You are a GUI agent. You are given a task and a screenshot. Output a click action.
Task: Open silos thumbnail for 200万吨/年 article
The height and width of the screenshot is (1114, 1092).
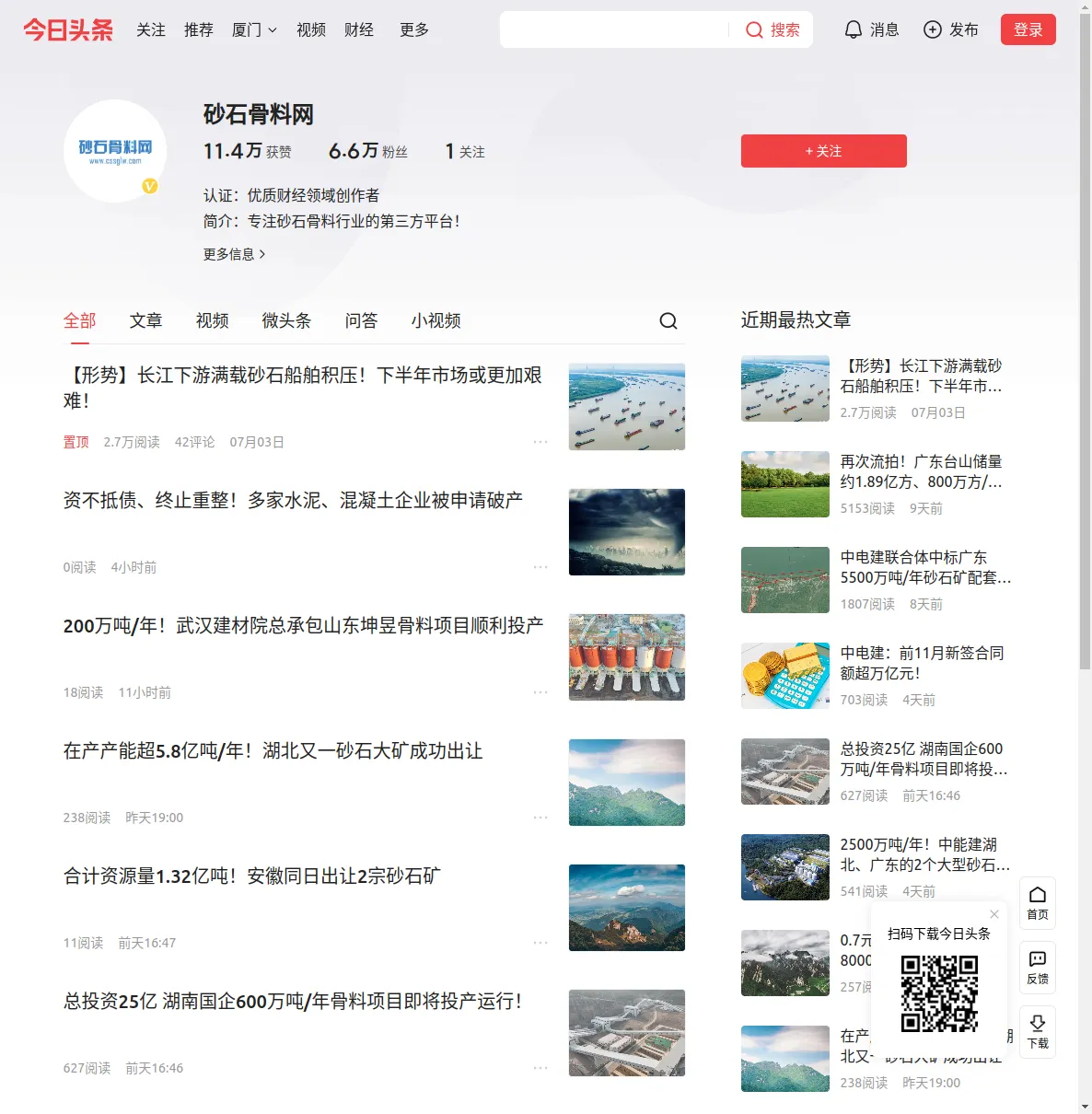[x=627, y=657]
